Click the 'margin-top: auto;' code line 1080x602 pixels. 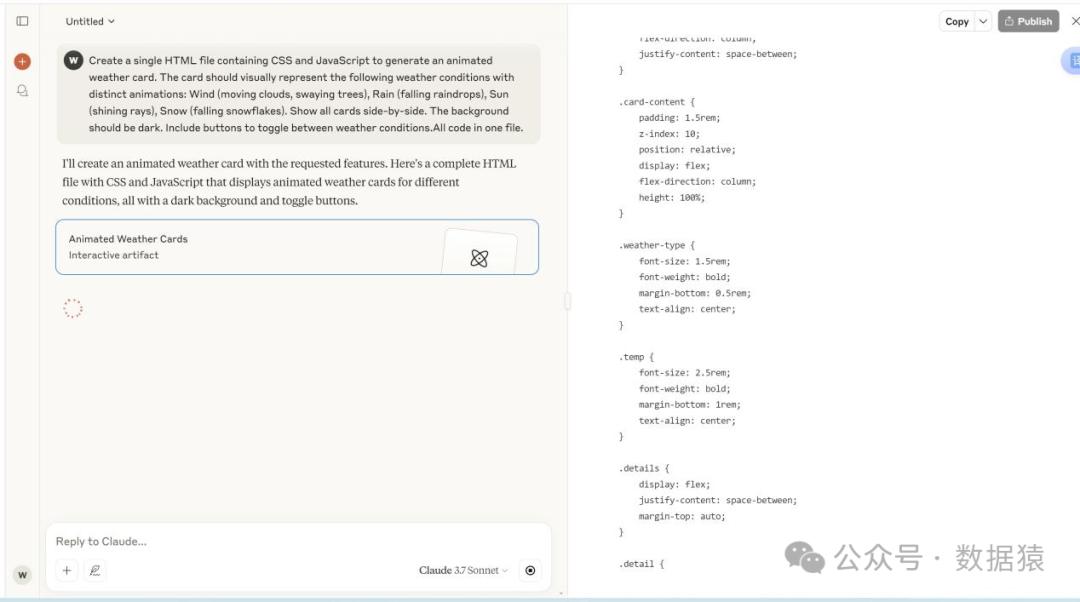click(682, 516)
